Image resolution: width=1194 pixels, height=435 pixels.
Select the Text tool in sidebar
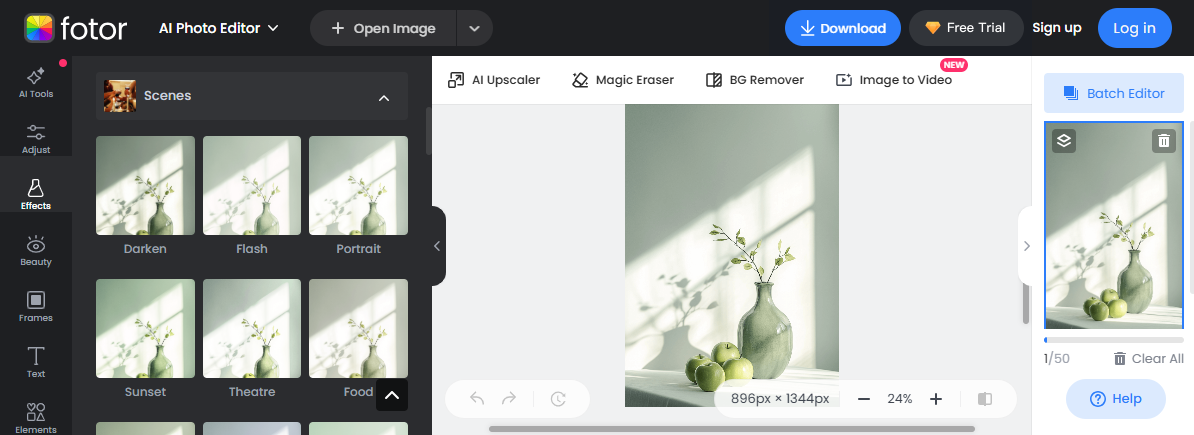point(36,362)
